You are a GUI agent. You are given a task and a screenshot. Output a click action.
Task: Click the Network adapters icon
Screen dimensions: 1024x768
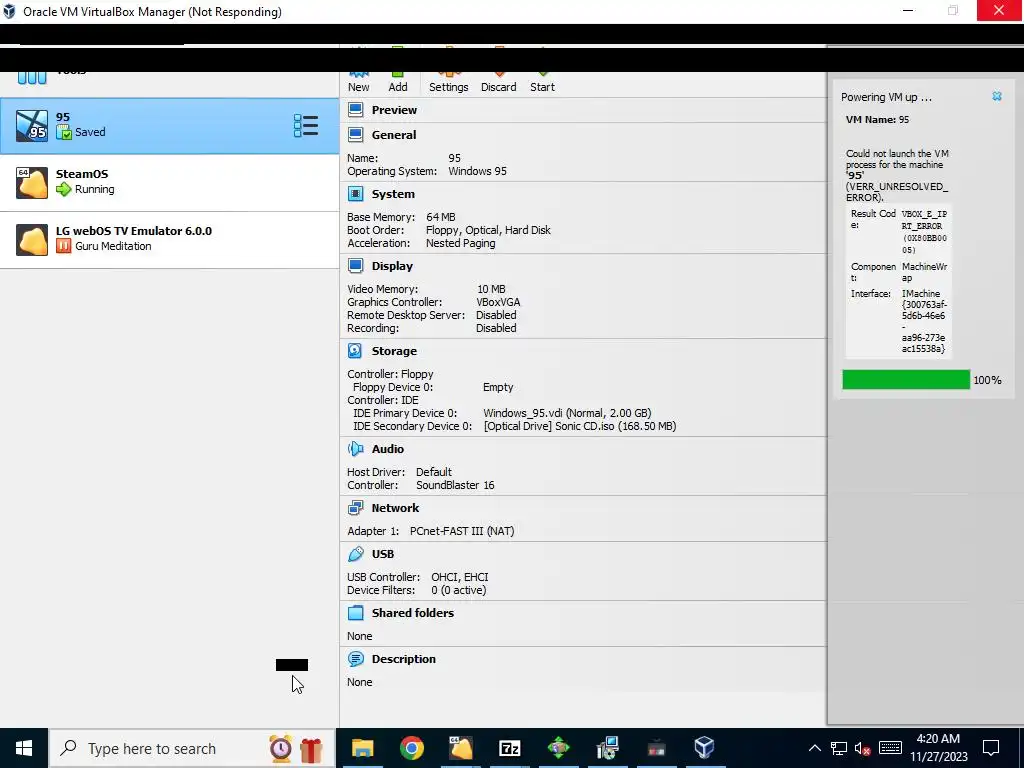tap(355, 507)
